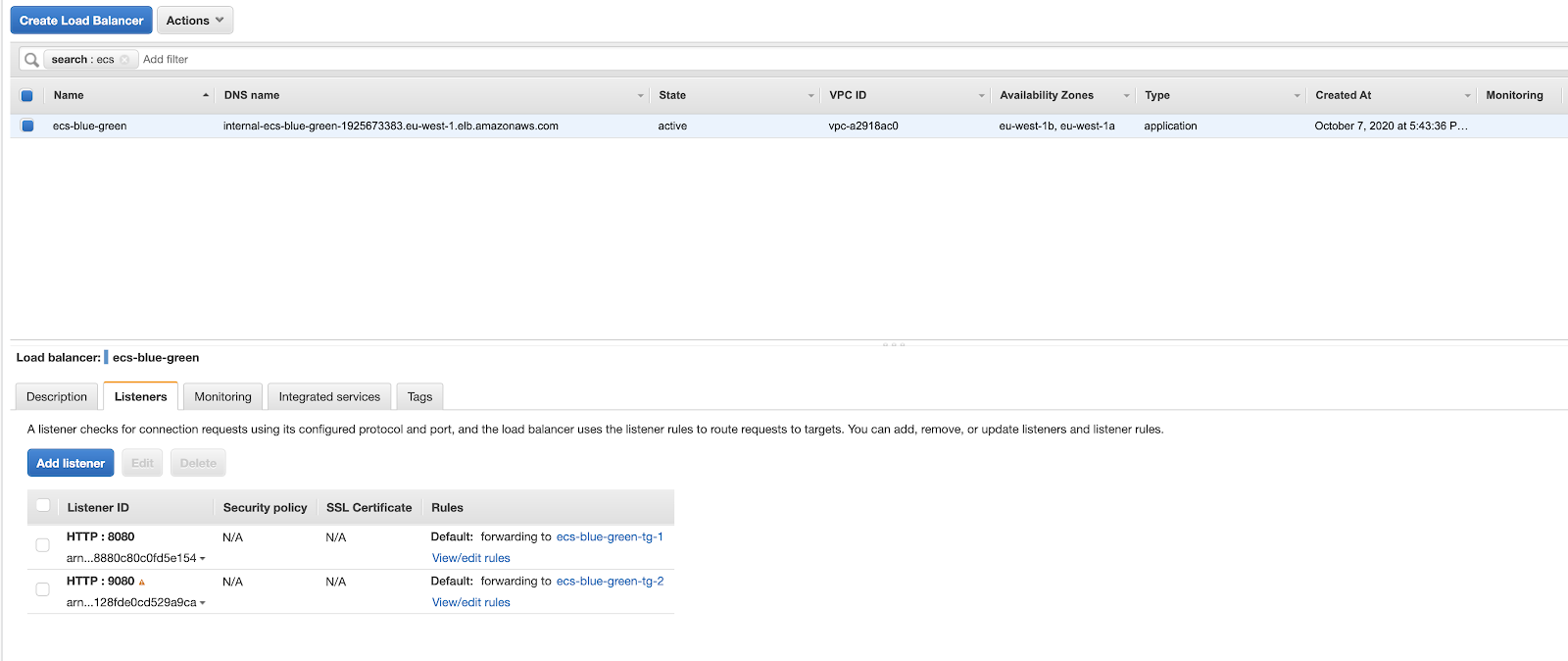Screen dimensions: 1568x661
Task: Click the warning triangle beside HTTP : 9080
Action: point(142,583)
